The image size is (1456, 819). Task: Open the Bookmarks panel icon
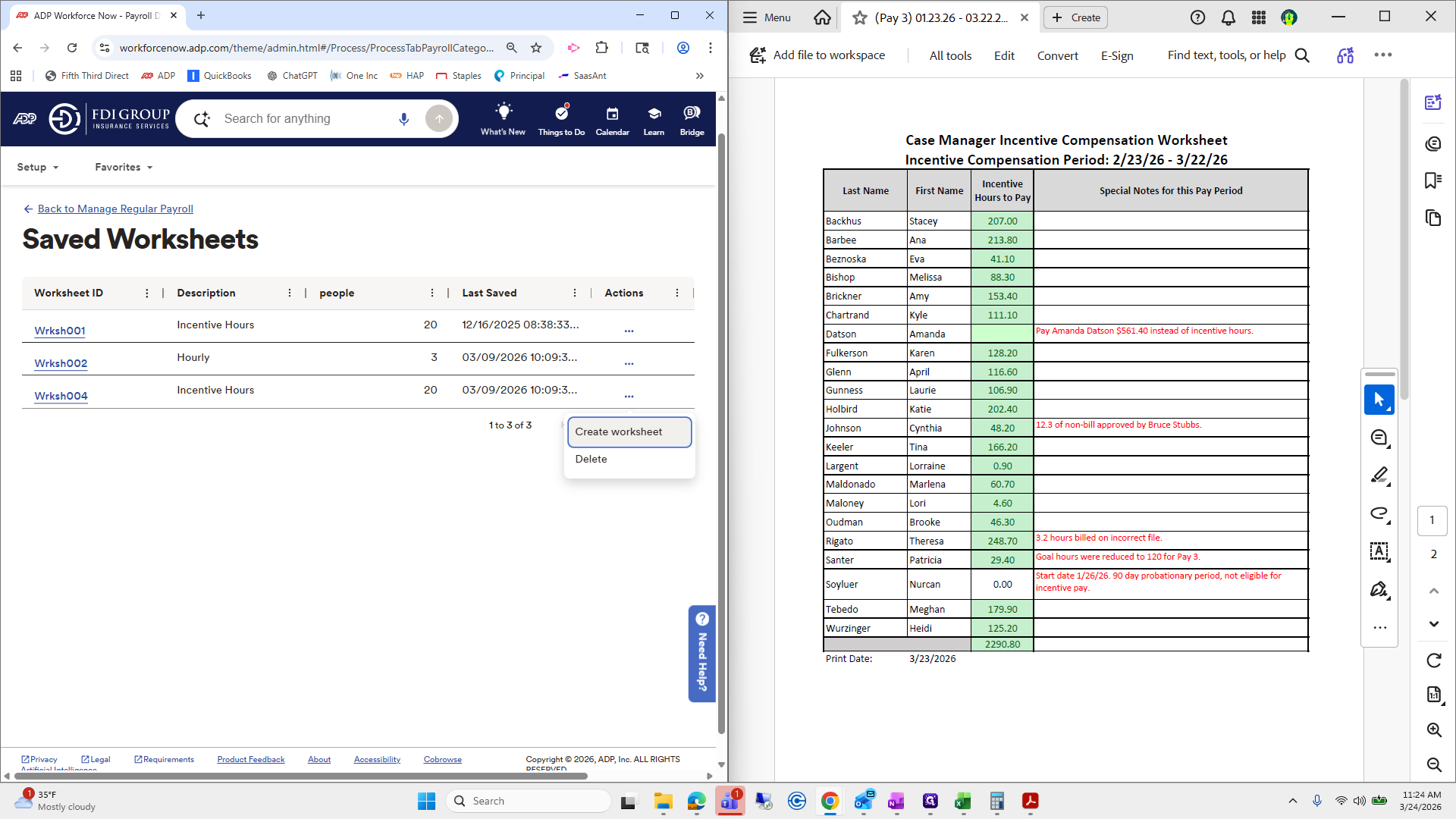1433,180
